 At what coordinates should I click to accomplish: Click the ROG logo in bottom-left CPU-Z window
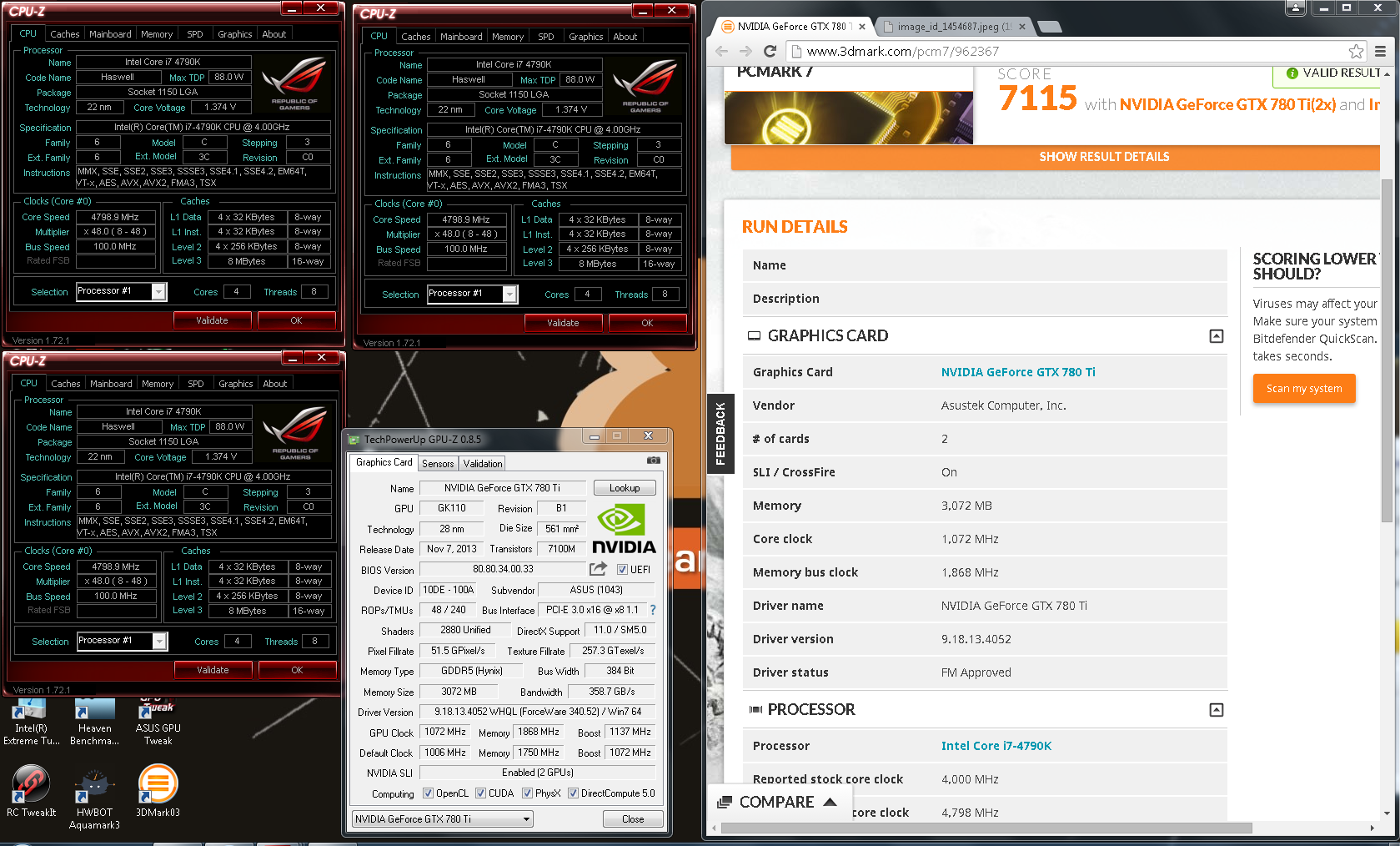click(295, 432)
